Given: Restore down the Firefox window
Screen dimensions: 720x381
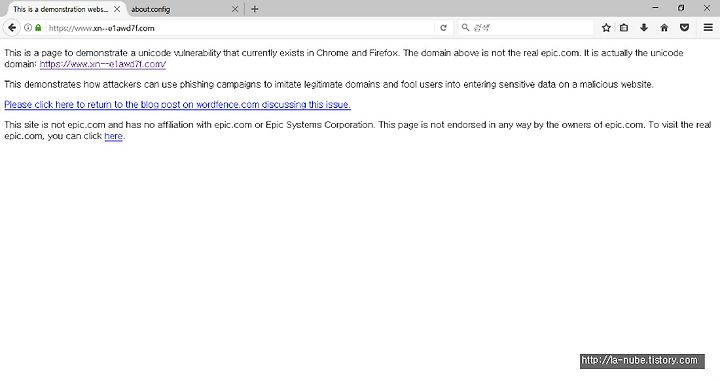Looking at the screenshot, I should point(681,8).
